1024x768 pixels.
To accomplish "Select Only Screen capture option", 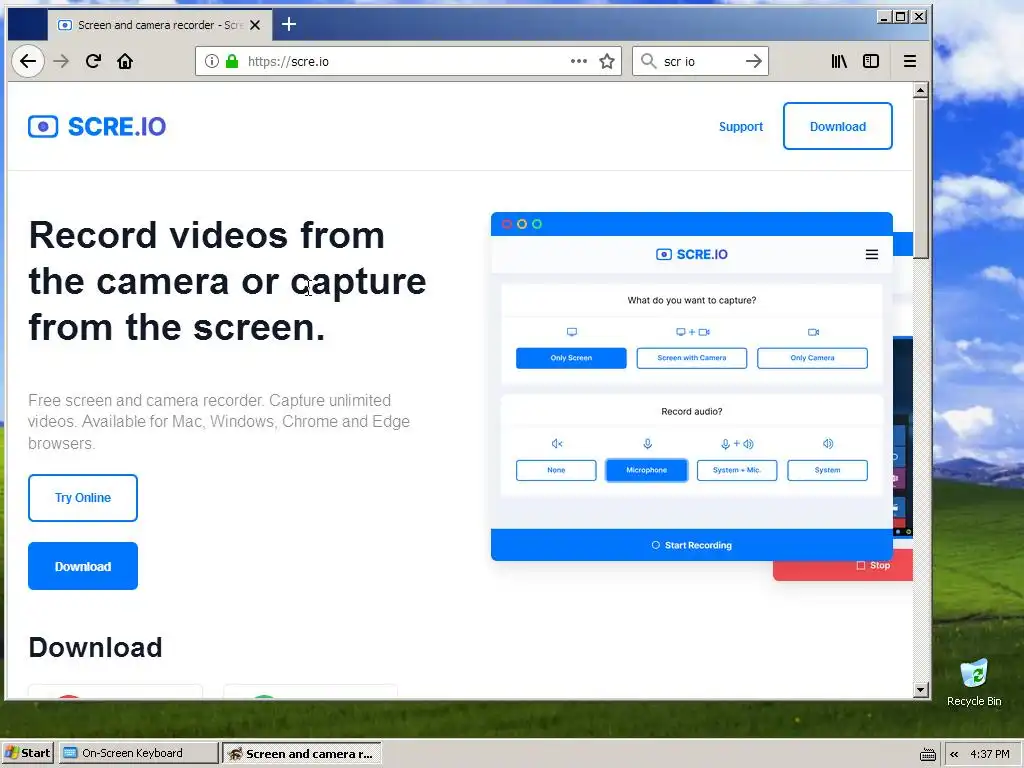I will point(571,358).
